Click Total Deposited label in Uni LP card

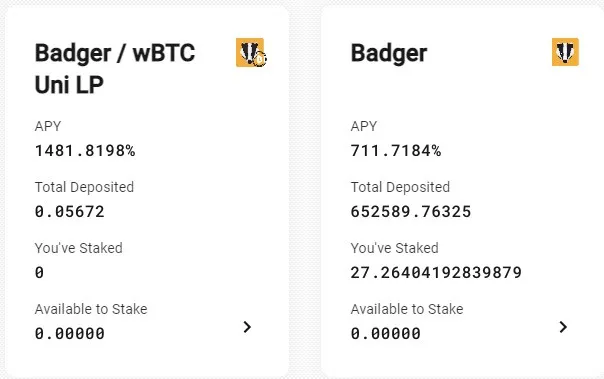tap(84, 187)
